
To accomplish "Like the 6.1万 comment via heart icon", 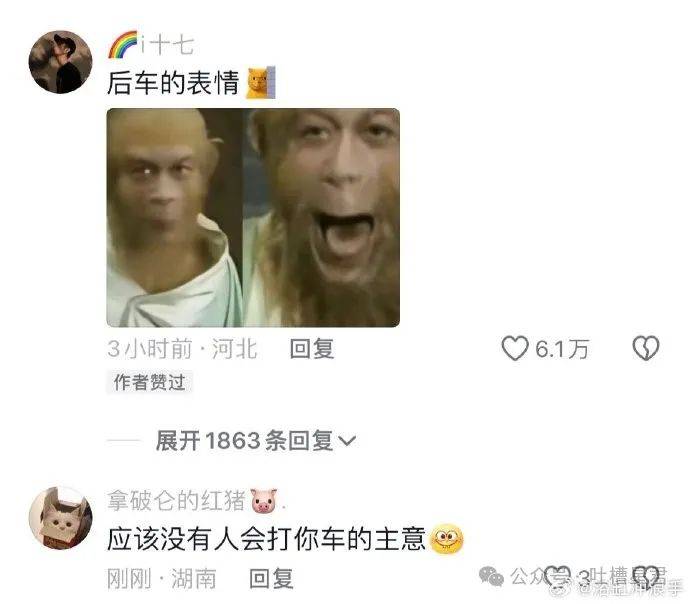I will tap(514, 348).
